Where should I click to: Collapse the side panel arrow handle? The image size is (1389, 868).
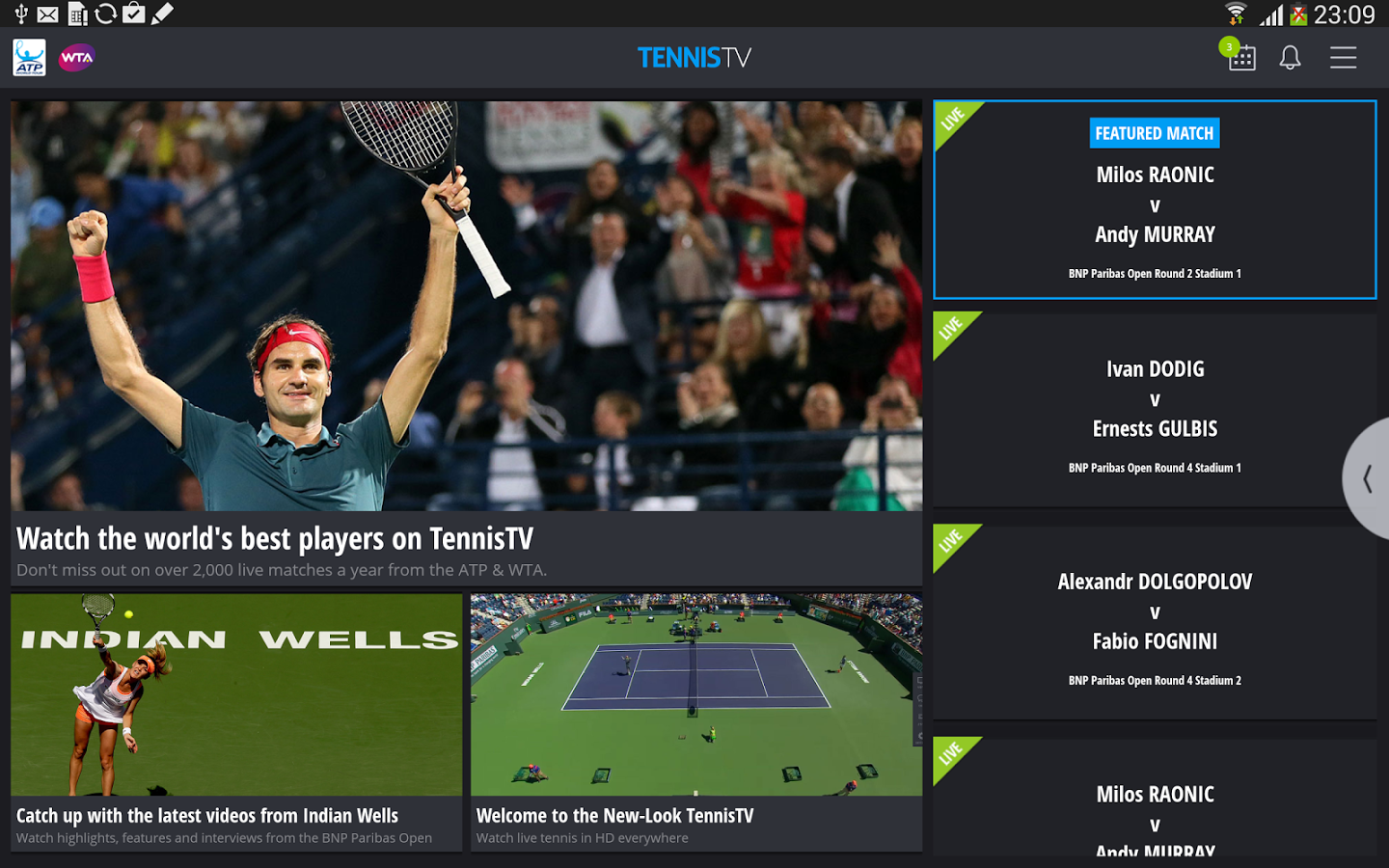click(x=1367, y=478)
